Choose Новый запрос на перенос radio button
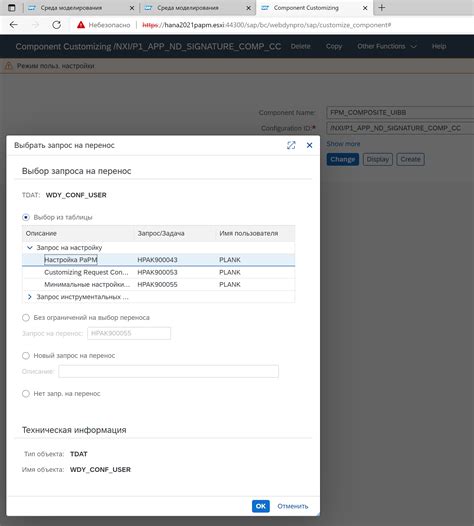474x526 pixels. pos(26,356)
